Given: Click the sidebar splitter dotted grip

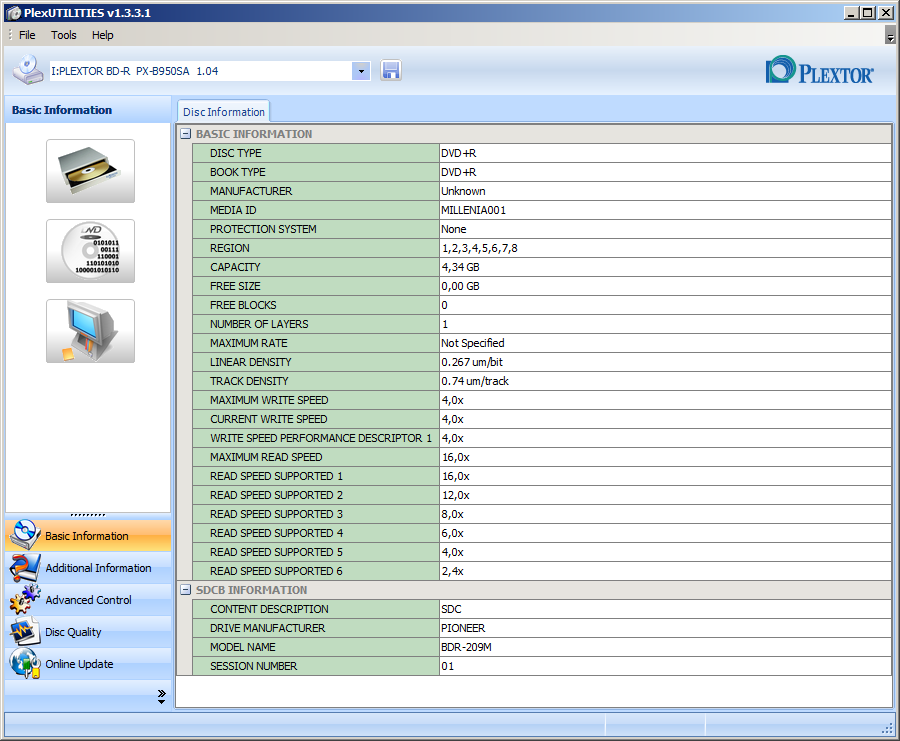Looking at the screenshot, I should [88, 515].
